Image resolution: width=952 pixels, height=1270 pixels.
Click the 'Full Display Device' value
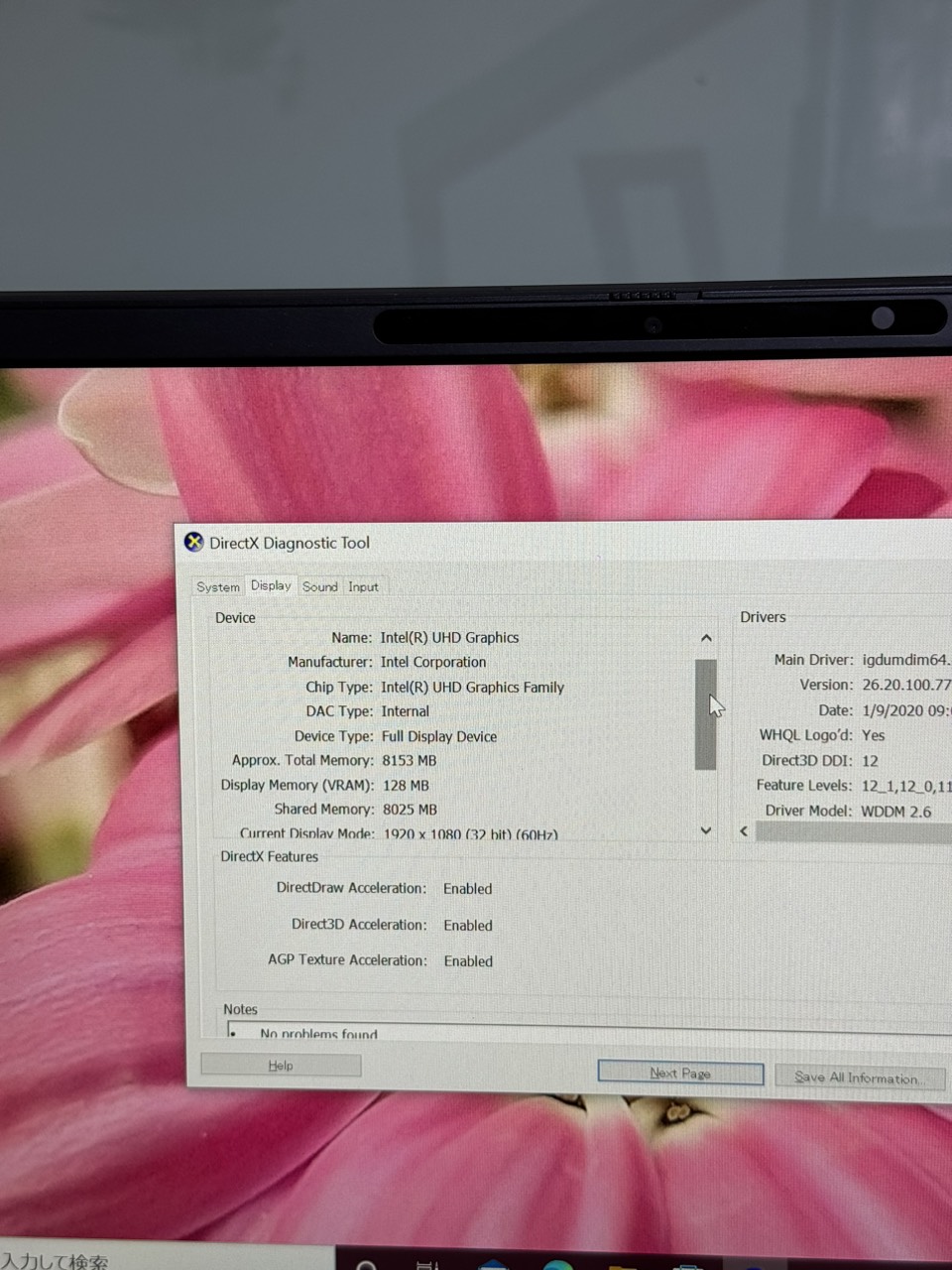pyautogui.click(x=439, y=736)
